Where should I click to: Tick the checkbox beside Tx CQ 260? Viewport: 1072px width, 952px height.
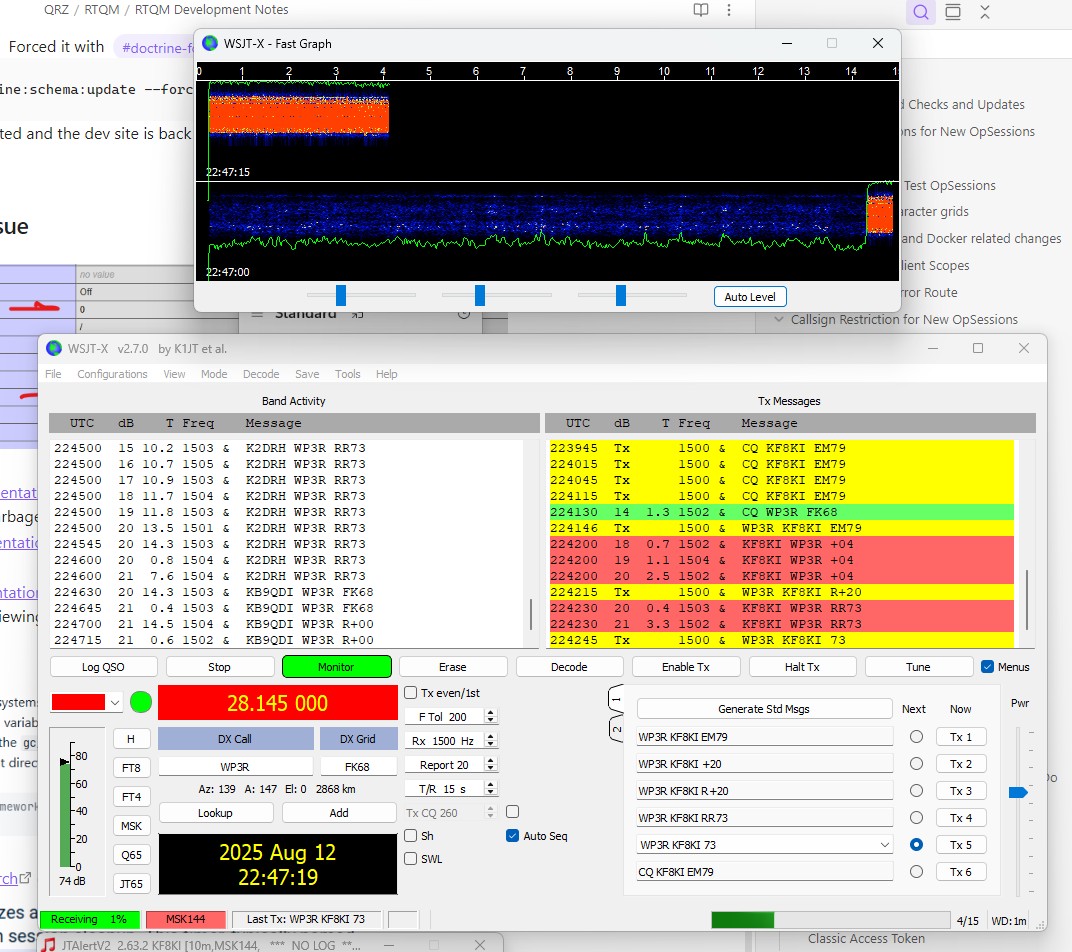point(512,812)
